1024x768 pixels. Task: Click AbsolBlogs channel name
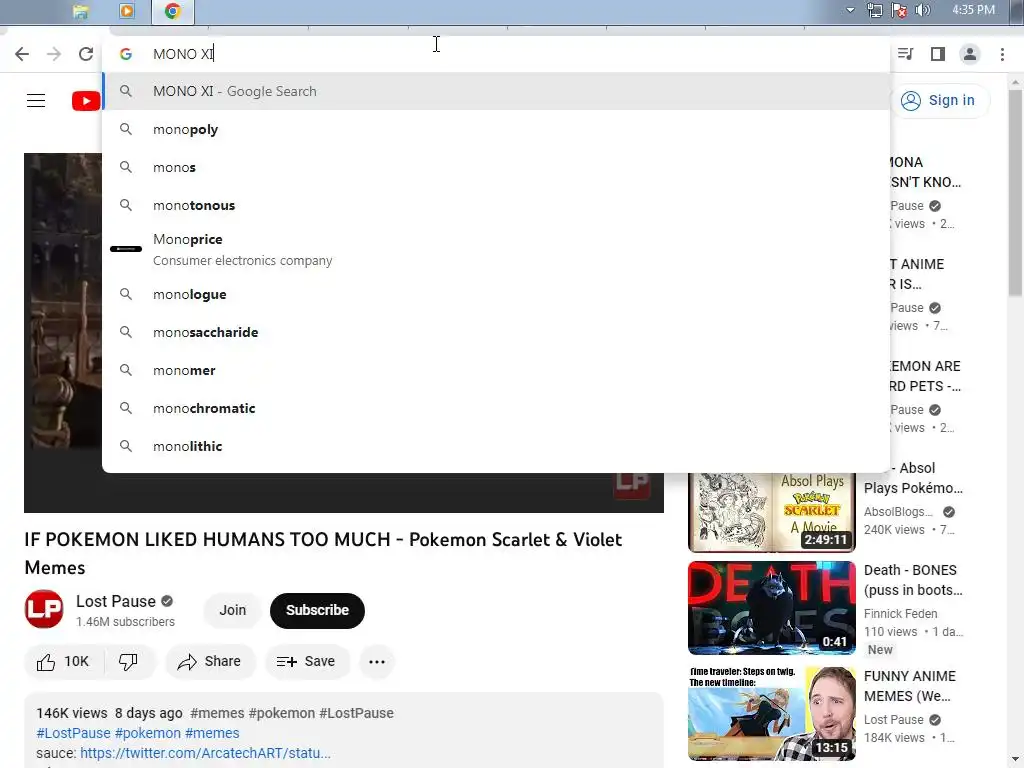pyautogui.click(x=899, y=512)
